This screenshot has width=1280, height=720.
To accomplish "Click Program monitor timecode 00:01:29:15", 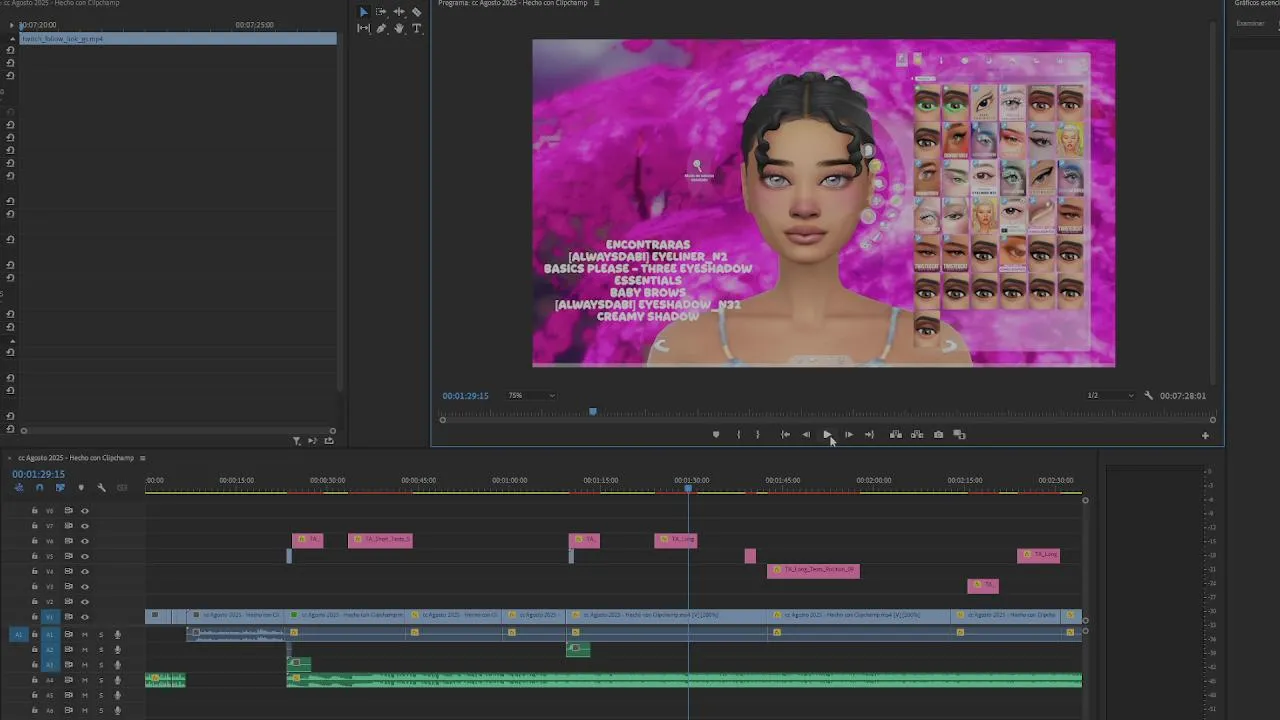I will click(465, 395).
